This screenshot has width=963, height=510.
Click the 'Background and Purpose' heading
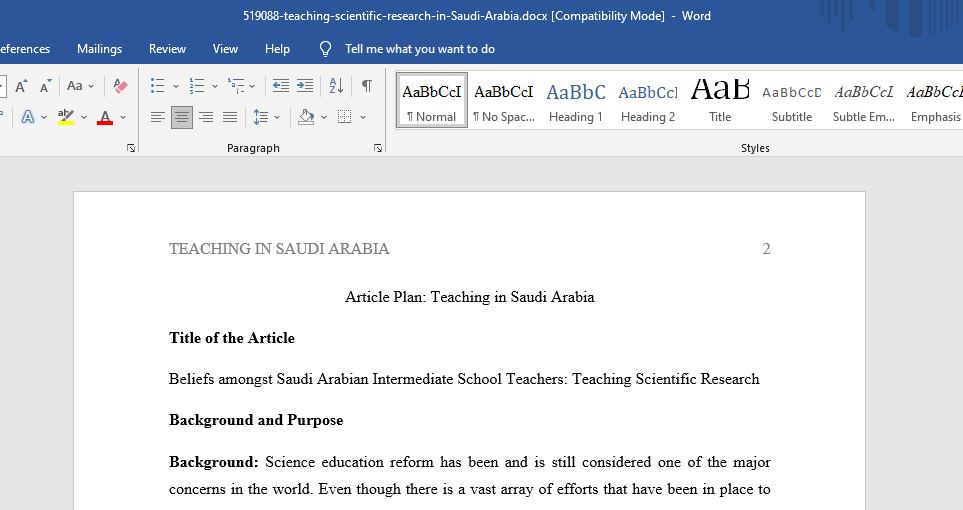[x=256, y=420]
